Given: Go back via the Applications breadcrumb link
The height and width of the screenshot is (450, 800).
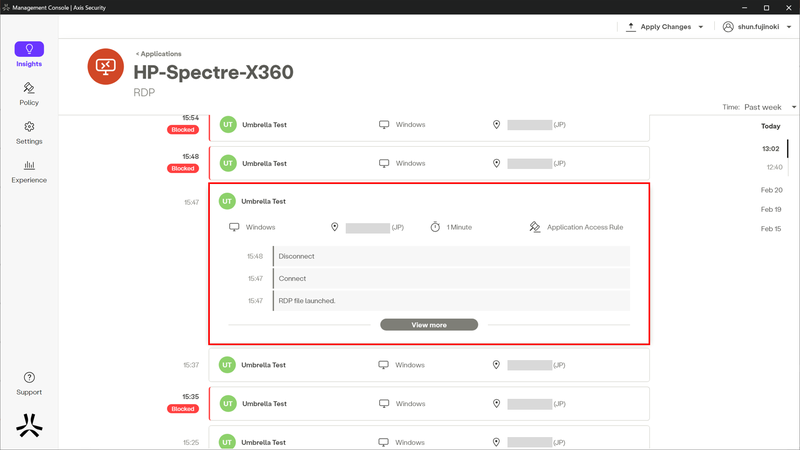Looking at the screenshot, I should click(159, 54).
